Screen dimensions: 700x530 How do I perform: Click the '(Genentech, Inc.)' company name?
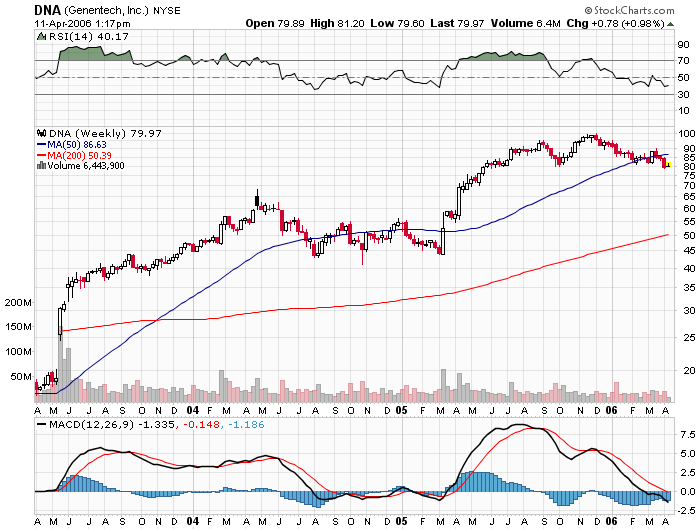point(106,10)
